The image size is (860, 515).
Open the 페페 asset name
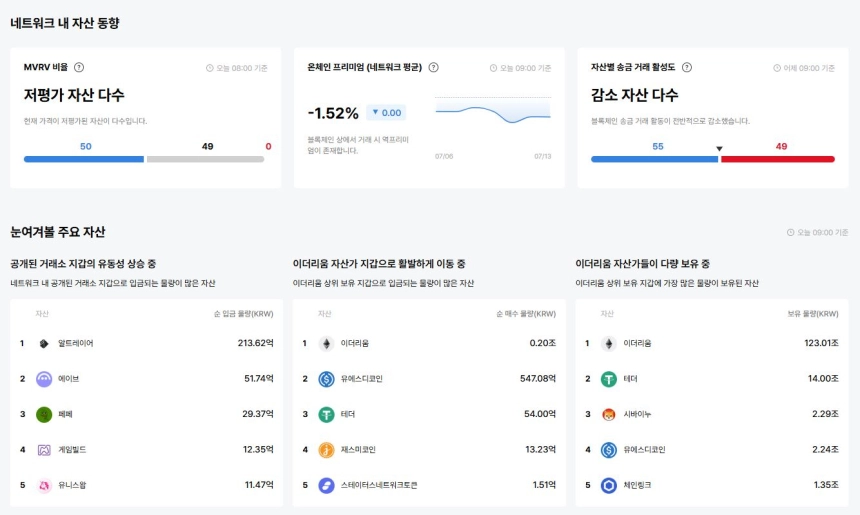coord(65,414)
